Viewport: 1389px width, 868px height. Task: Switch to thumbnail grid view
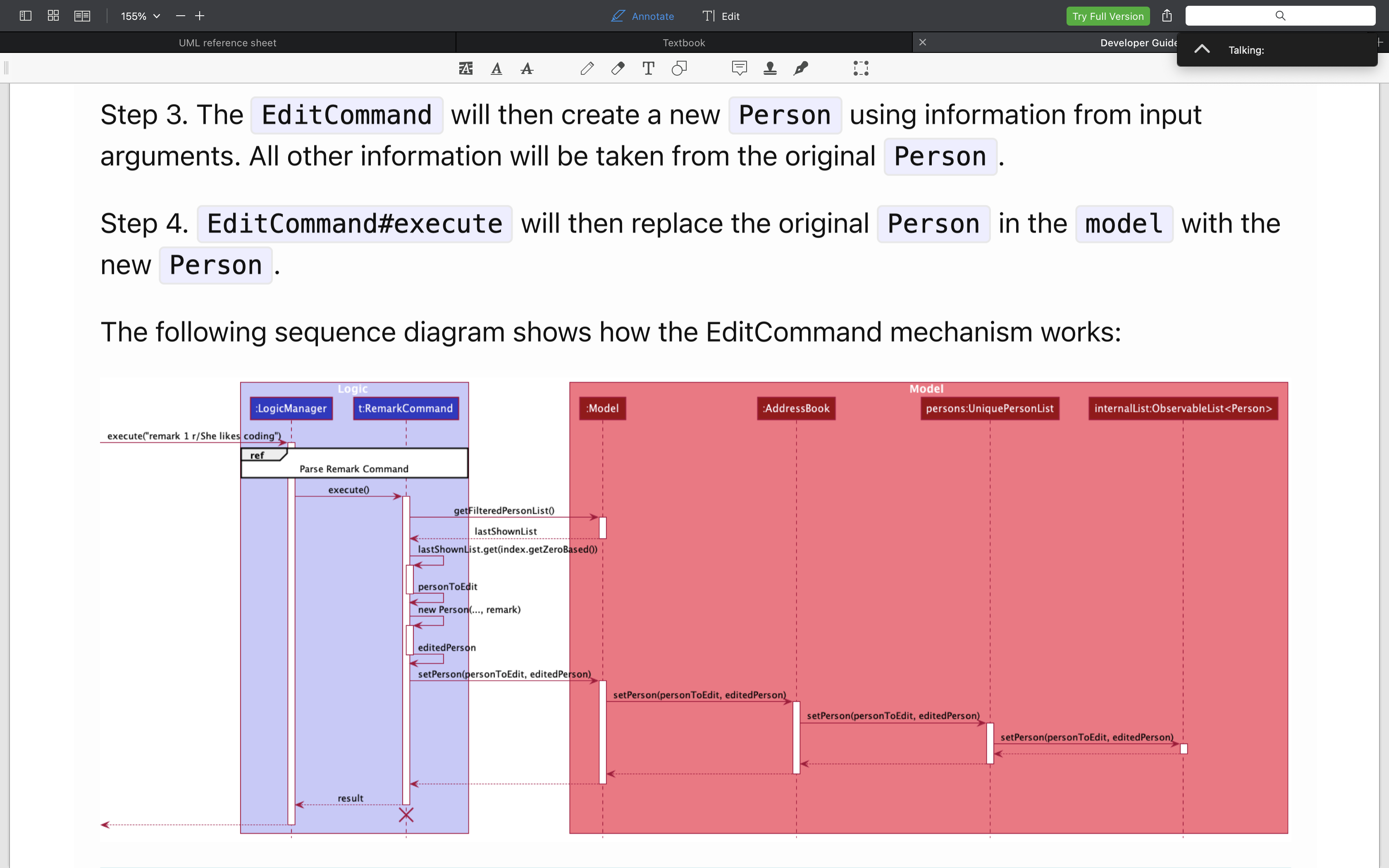53,16
